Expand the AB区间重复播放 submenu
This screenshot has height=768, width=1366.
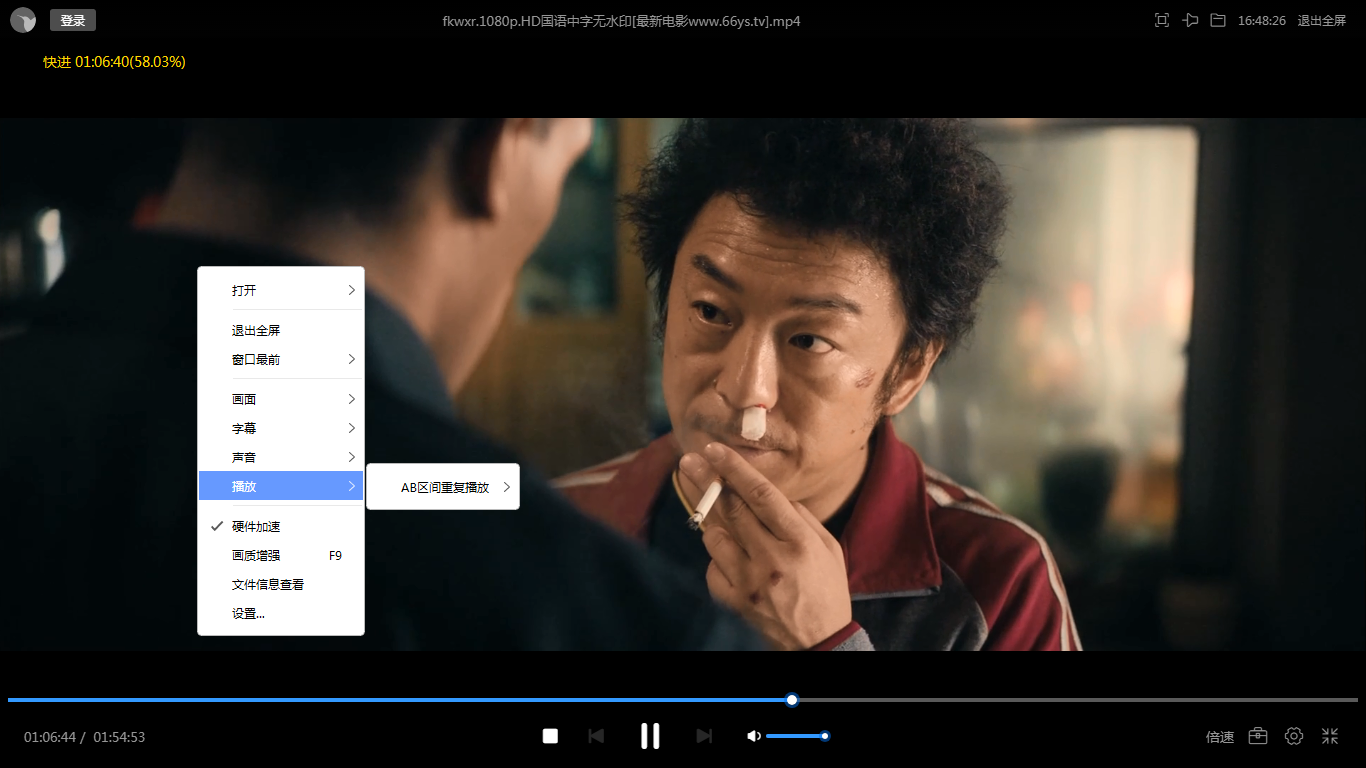coord(444,487)
